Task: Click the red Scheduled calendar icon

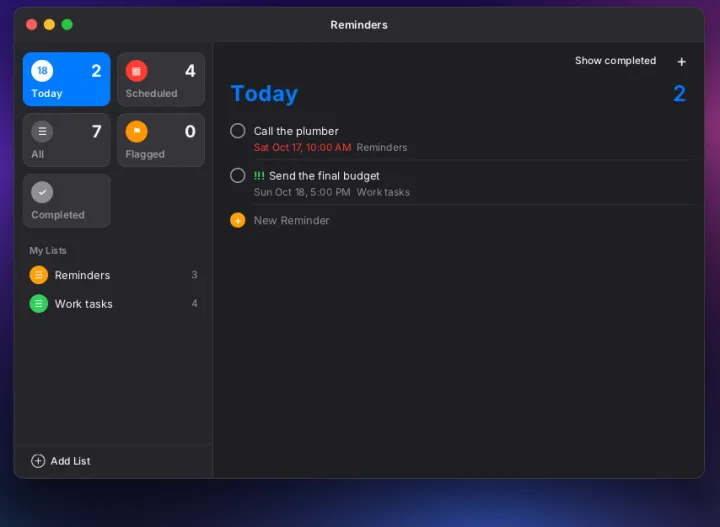Action: click(x=136, y=71)
